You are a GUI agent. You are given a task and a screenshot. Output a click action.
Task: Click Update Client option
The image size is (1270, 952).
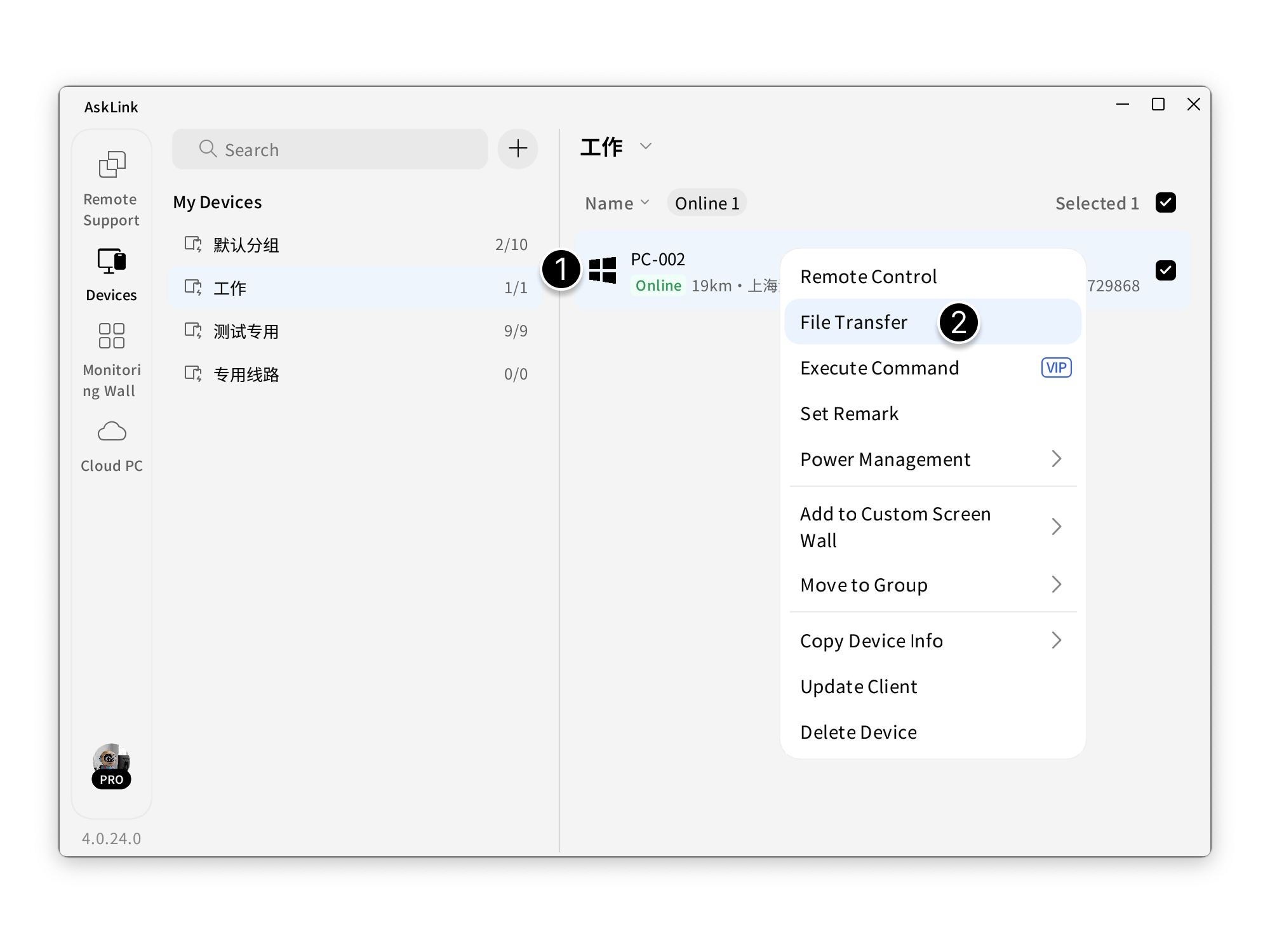[x=858, y=686]
